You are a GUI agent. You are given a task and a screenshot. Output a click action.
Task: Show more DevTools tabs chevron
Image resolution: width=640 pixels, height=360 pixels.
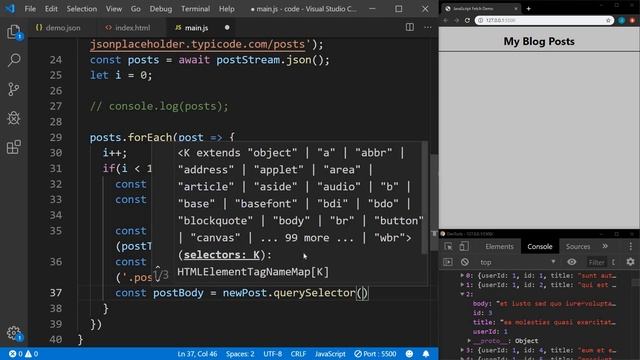(x=605, y=246)
